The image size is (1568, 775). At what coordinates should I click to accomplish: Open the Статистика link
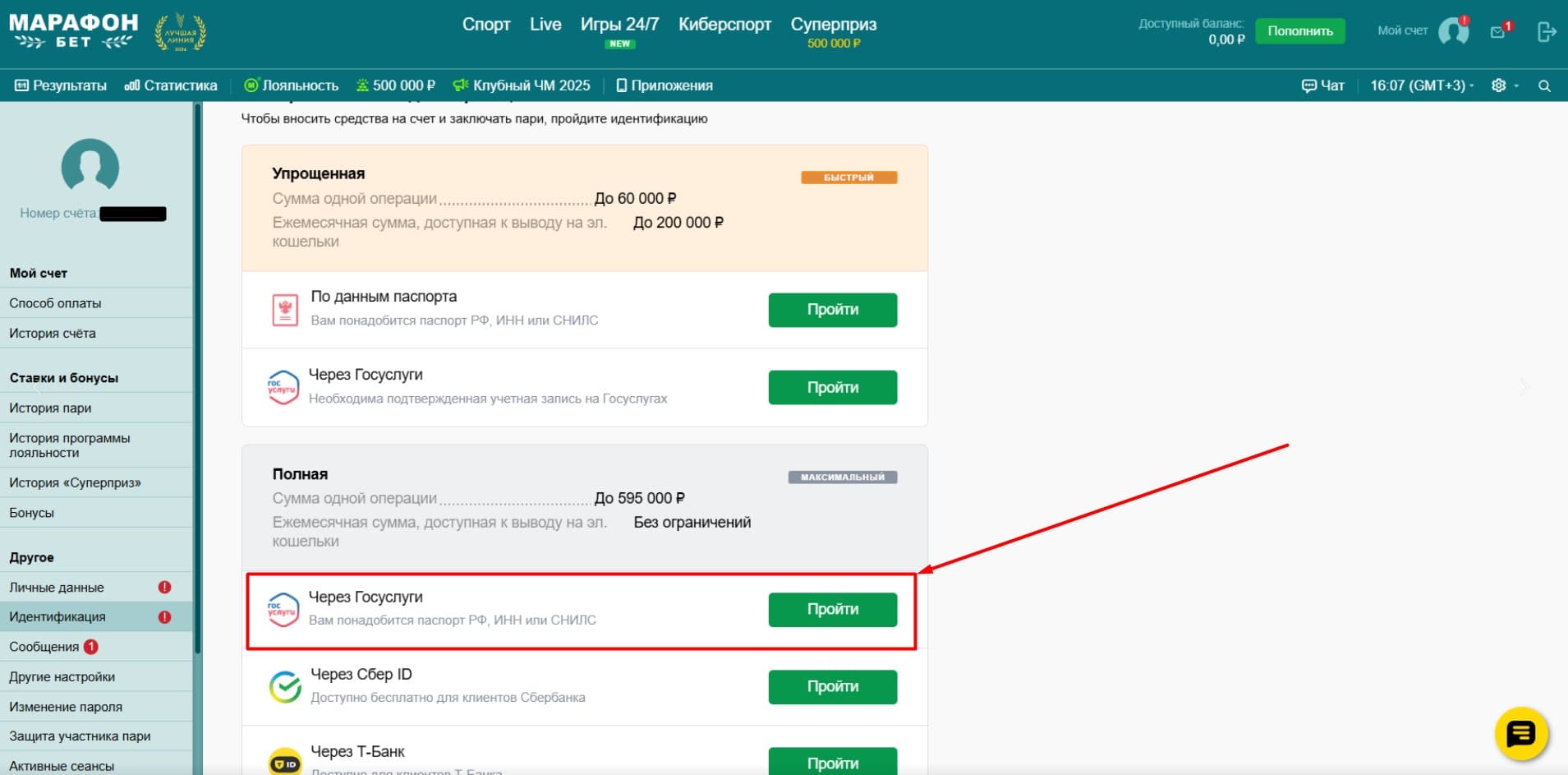(x=171, y=85)
